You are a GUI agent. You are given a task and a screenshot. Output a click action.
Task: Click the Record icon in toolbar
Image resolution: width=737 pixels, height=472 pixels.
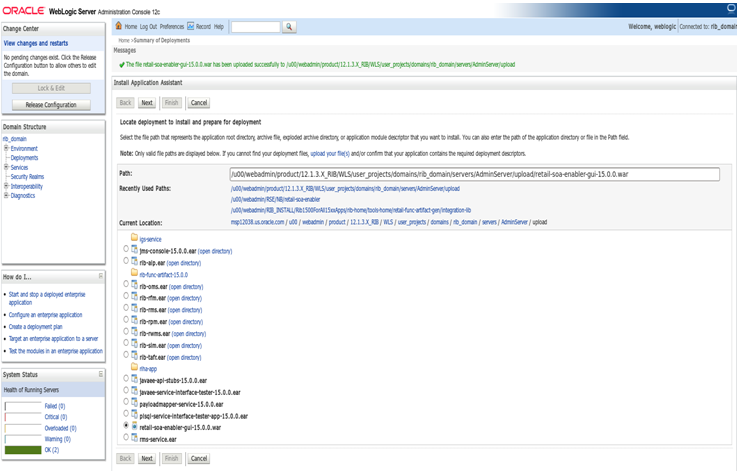(x=190, y=26)
